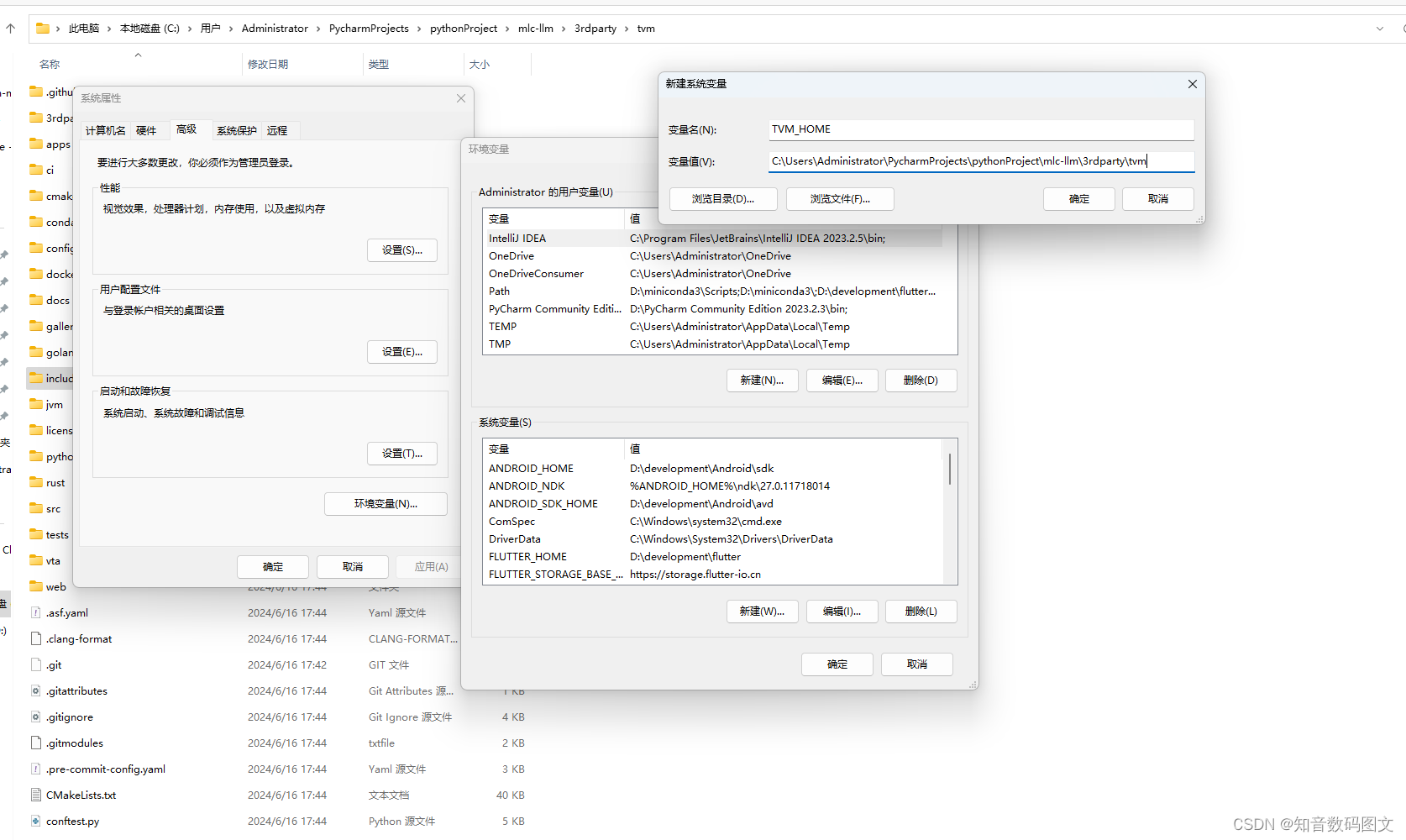Screen dimensions: 1406x840
Task: Click the sort chevron above the 名称 column
Action: pos(138,55)
